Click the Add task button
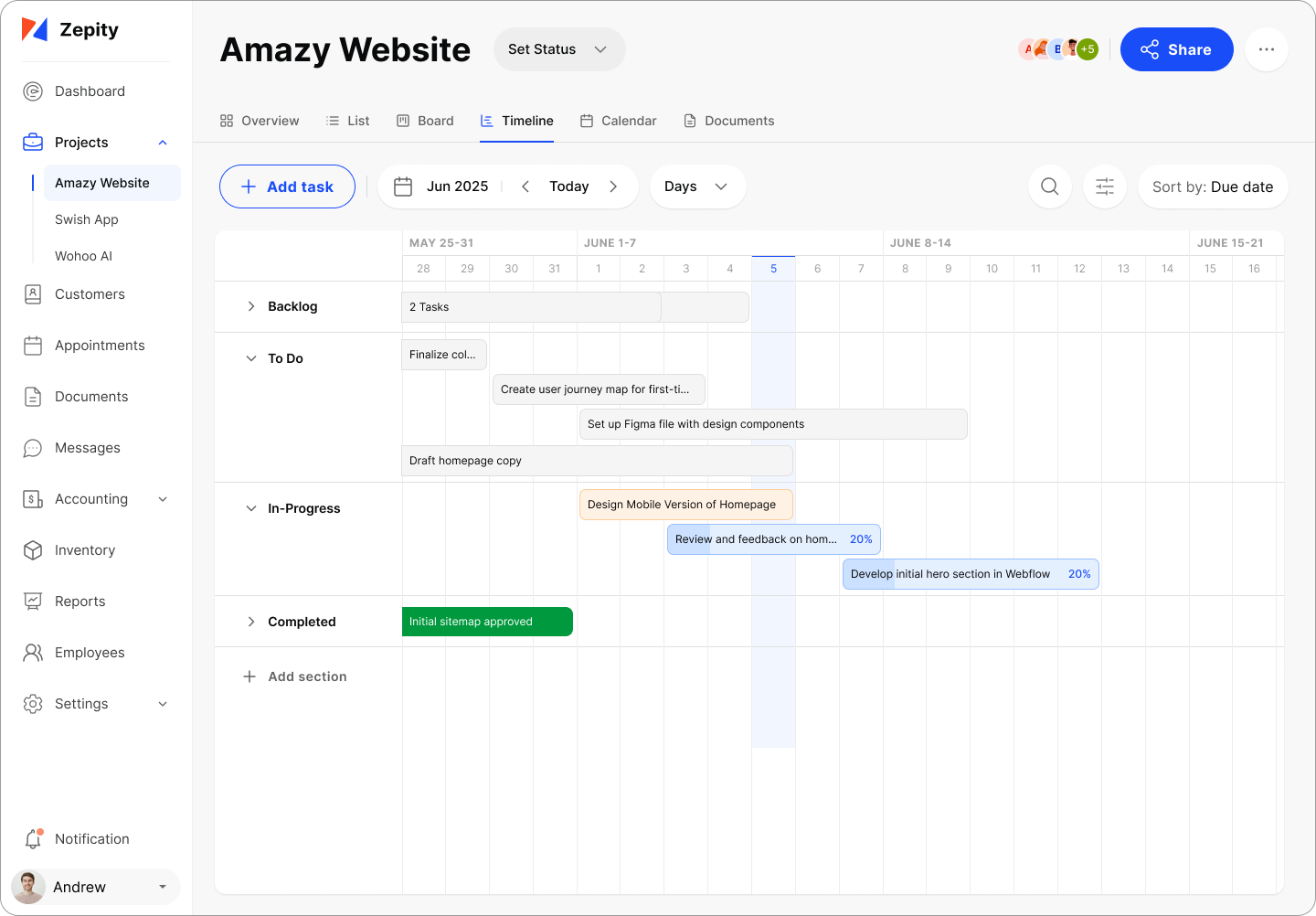 [x=287, y=186]
